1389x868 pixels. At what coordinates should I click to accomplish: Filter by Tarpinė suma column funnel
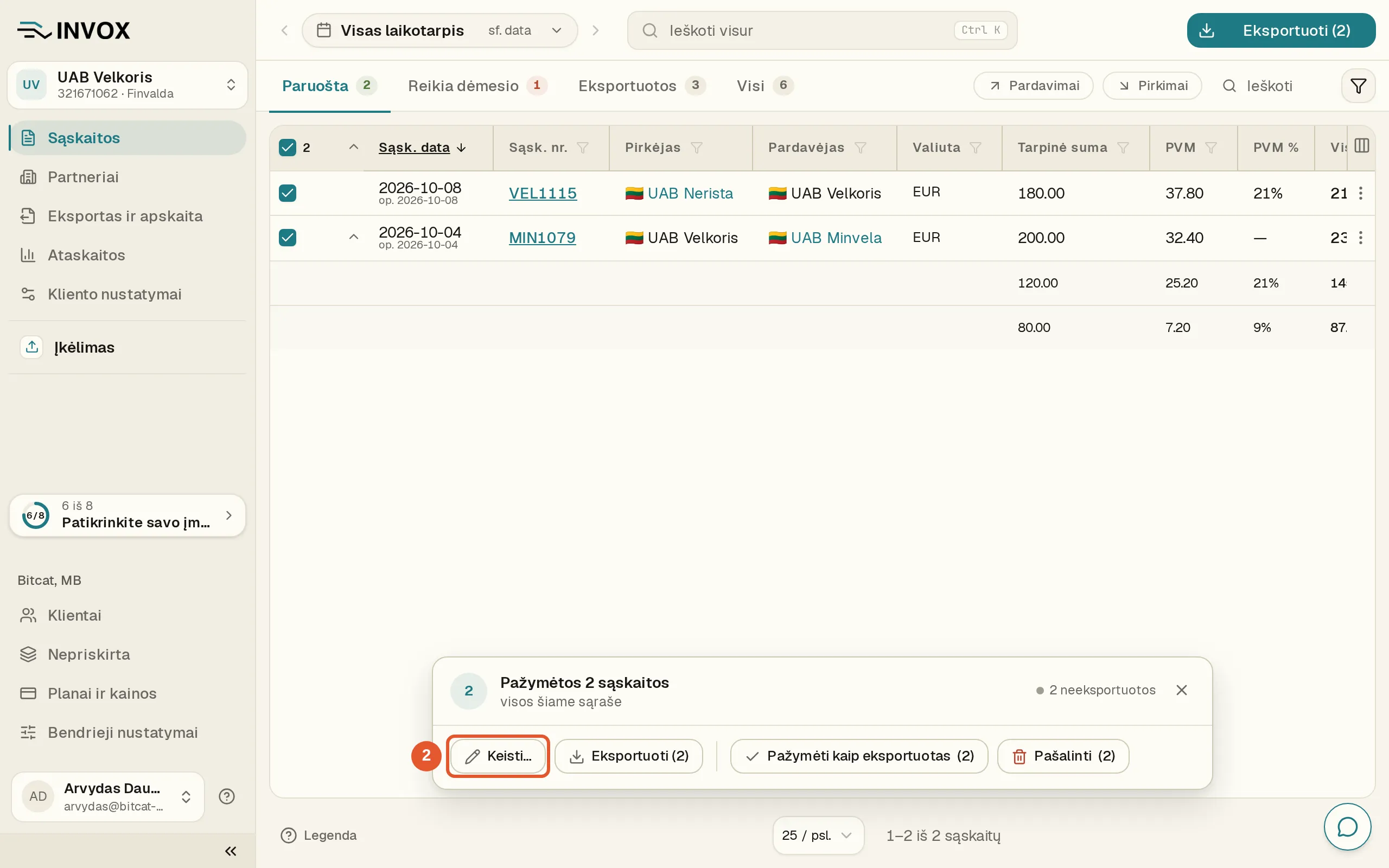tap(1123, 148)
